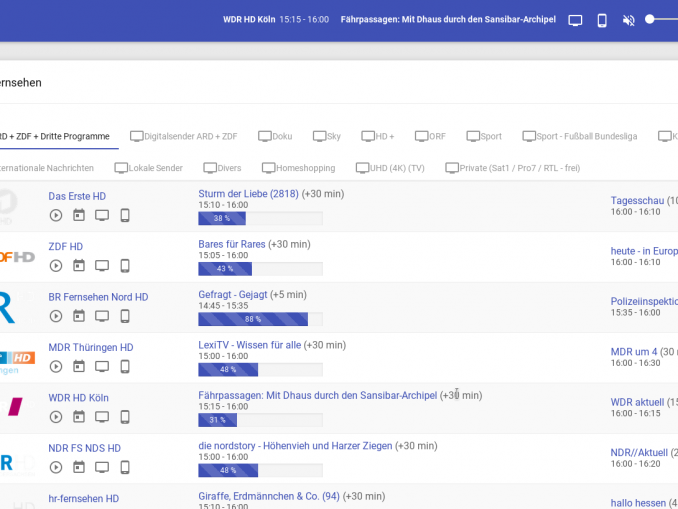Switch to the HD + tab
This screenshot has height=509, width=678.
click(377, 136)
